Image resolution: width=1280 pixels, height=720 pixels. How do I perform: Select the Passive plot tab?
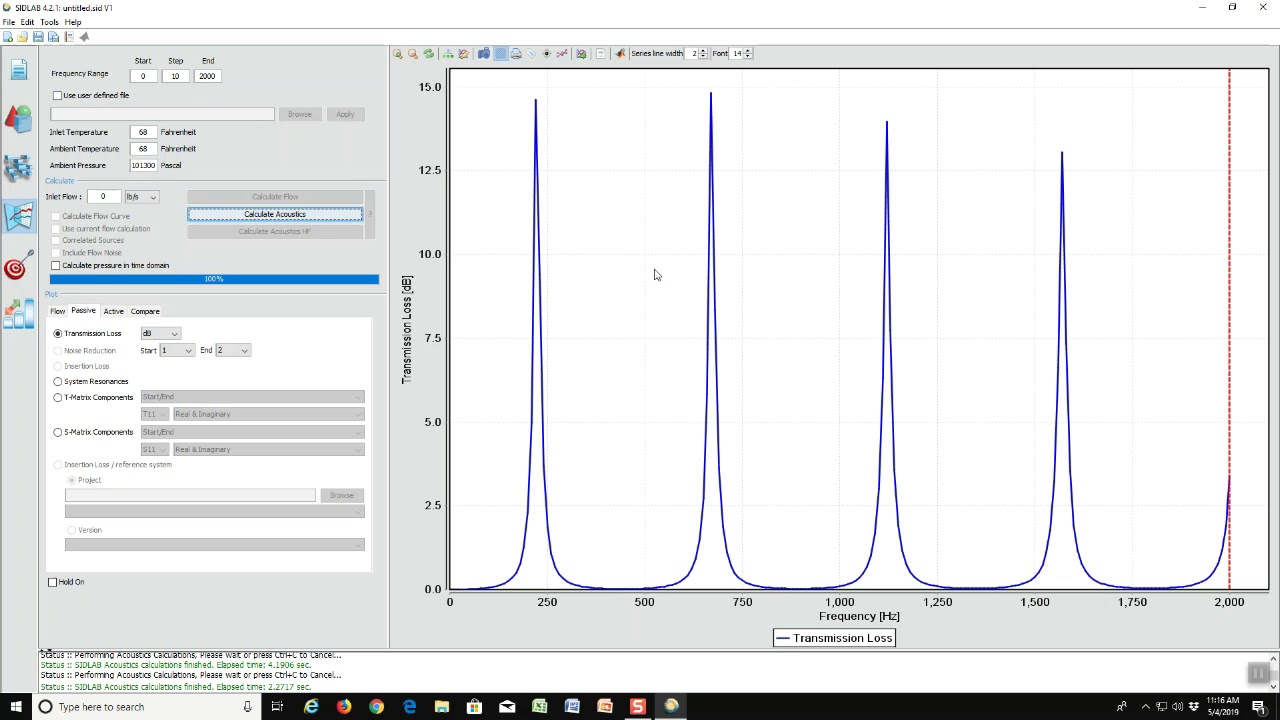(x=83, y=311)
